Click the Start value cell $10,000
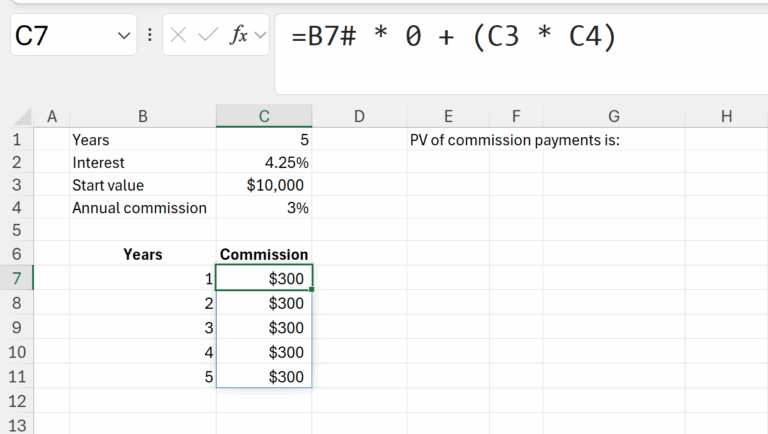768x434 pixels. pos(264,185)
